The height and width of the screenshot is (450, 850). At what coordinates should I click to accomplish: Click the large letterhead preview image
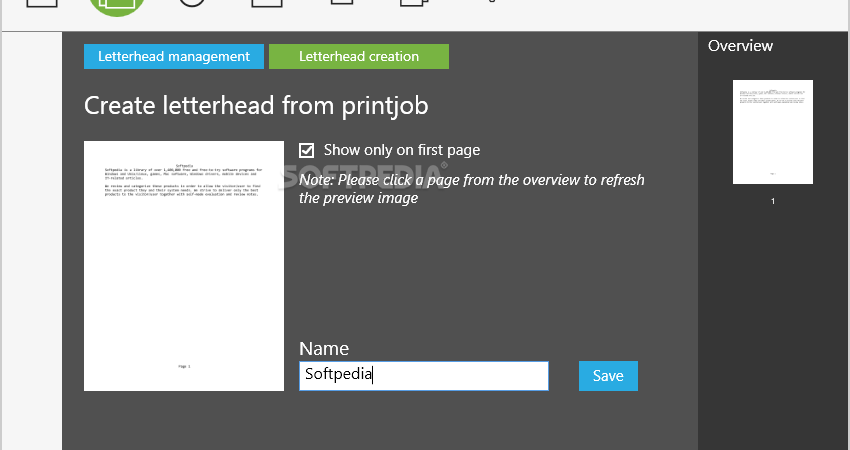coord(184,266)
